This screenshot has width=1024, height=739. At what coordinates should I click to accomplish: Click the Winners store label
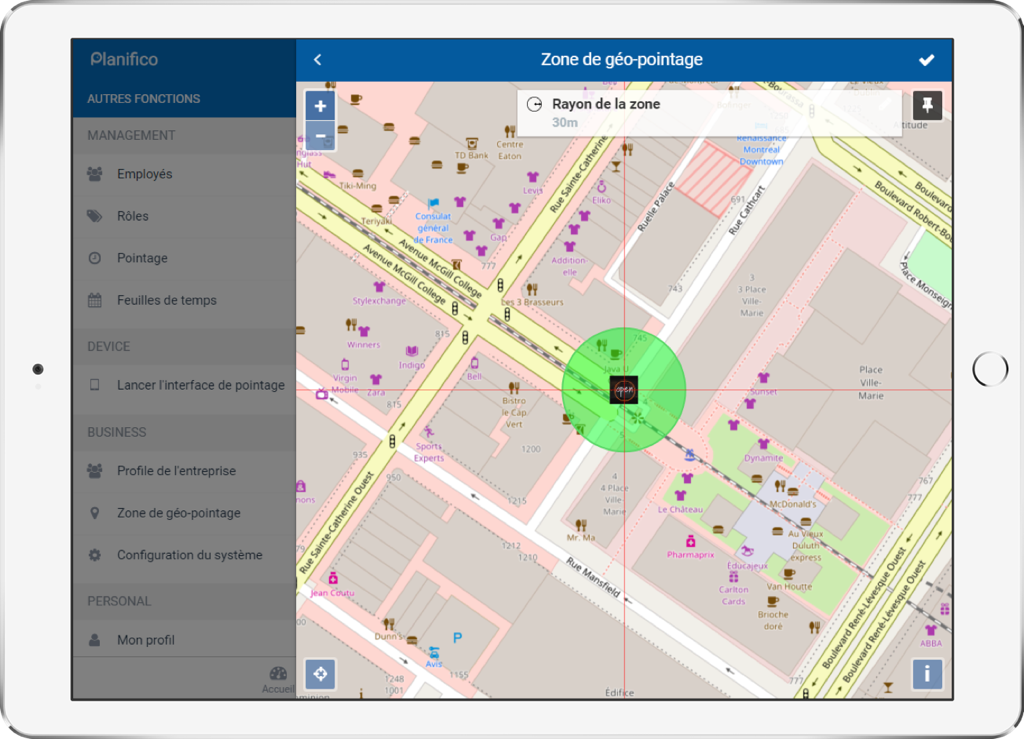pos(364,345)
